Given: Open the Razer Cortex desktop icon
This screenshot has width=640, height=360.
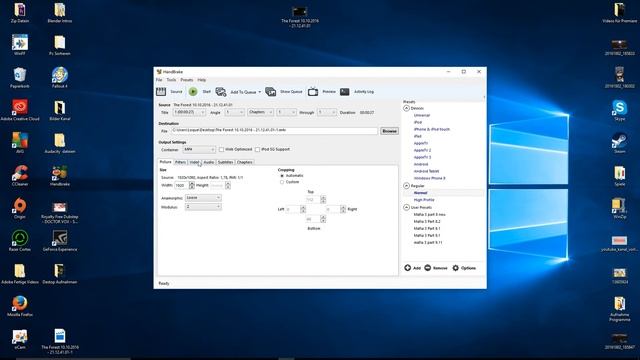Looking at the screenshot, I should [x=20, y=238].
